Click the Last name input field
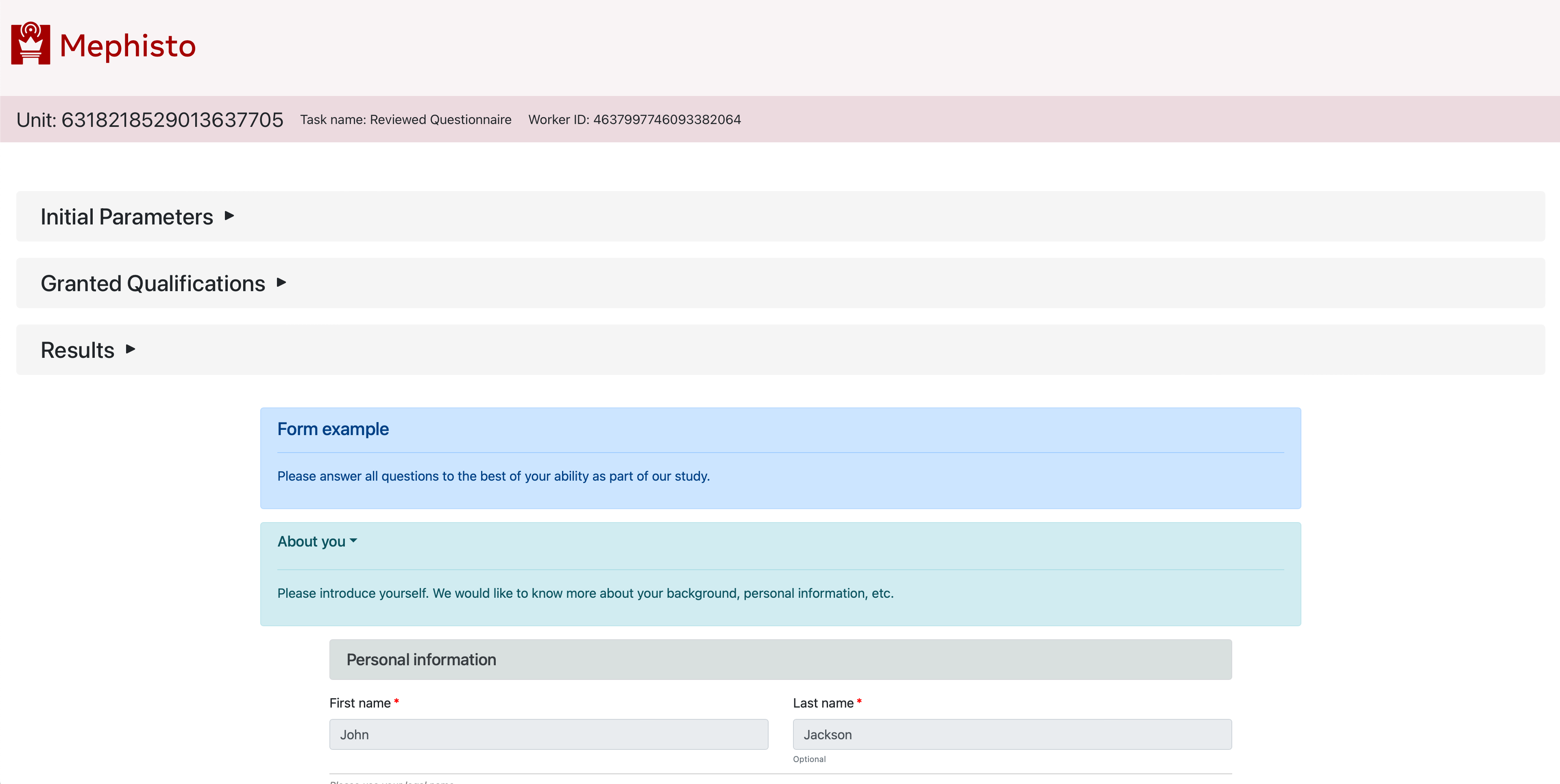Viewport: 1560px width, 784px height. 1013,734
